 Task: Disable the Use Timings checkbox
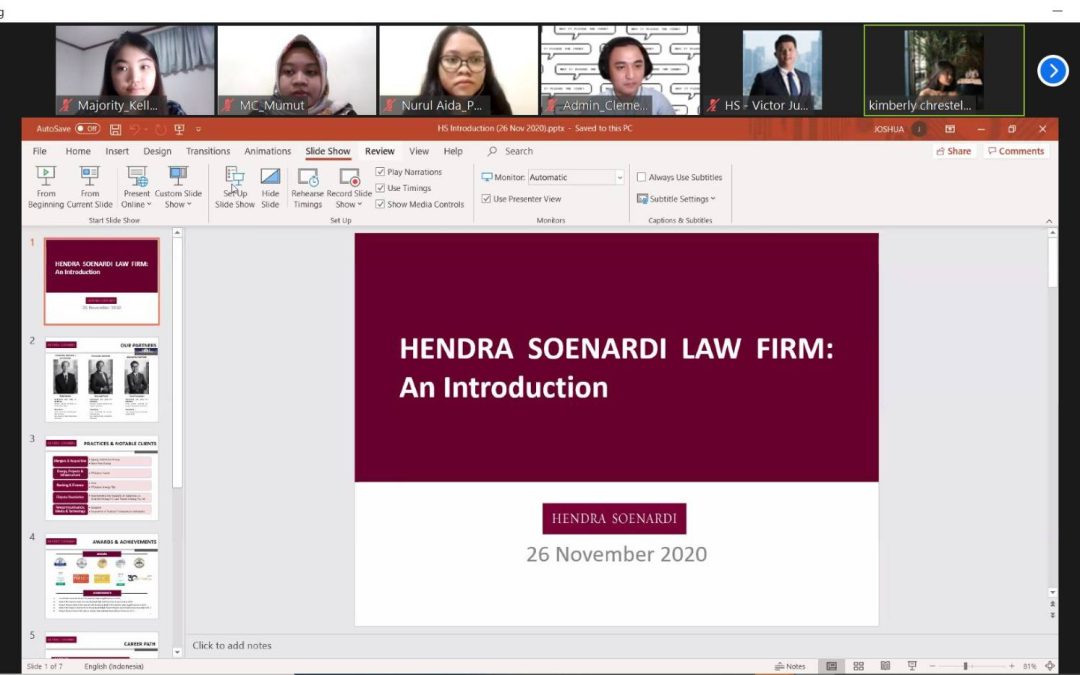(380, 187)
